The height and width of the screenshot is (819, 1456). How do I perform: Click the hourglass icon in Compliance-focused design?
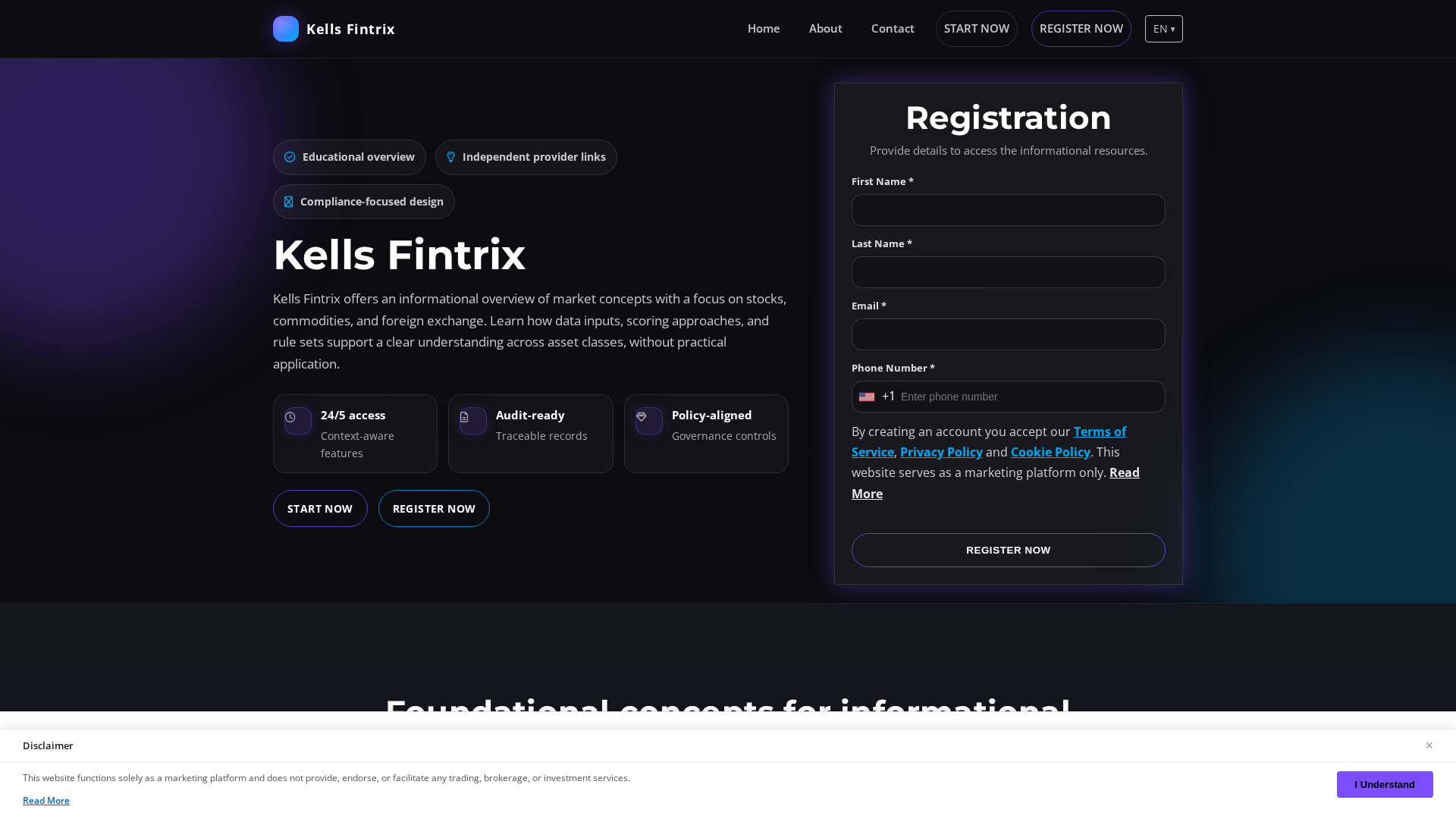[288, 202]
